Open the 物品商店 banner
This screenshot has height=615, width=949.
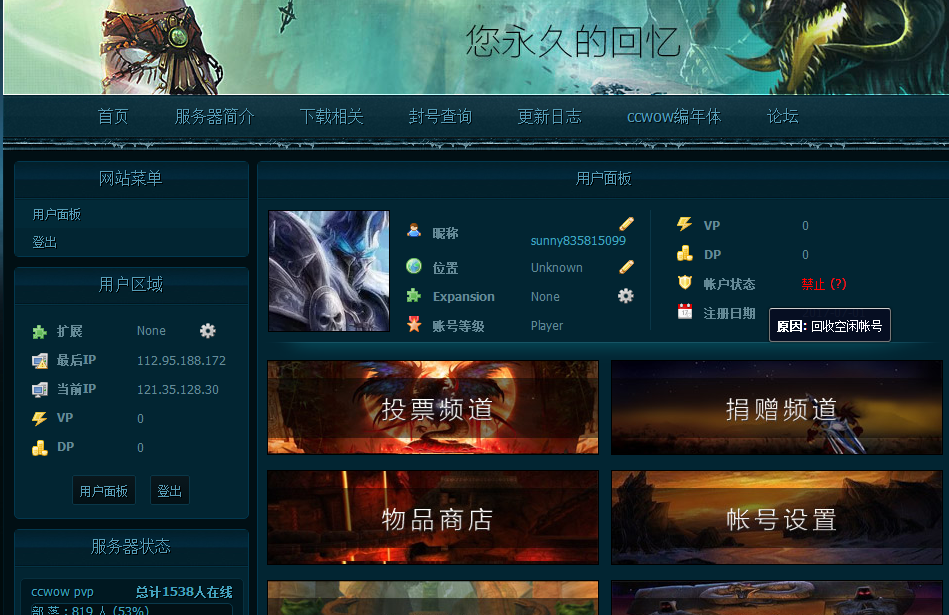point(433,518)
